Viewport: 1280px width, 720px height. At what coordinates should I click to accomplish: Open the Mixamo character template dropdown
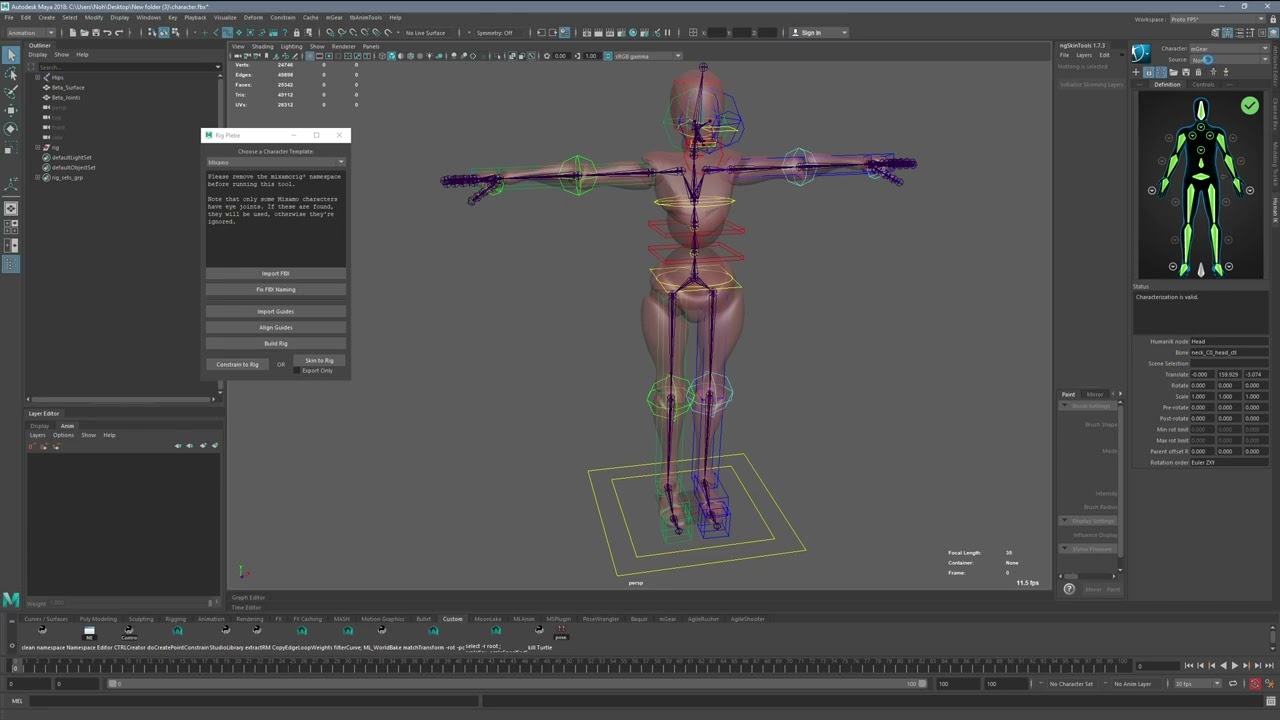(275, 162)
